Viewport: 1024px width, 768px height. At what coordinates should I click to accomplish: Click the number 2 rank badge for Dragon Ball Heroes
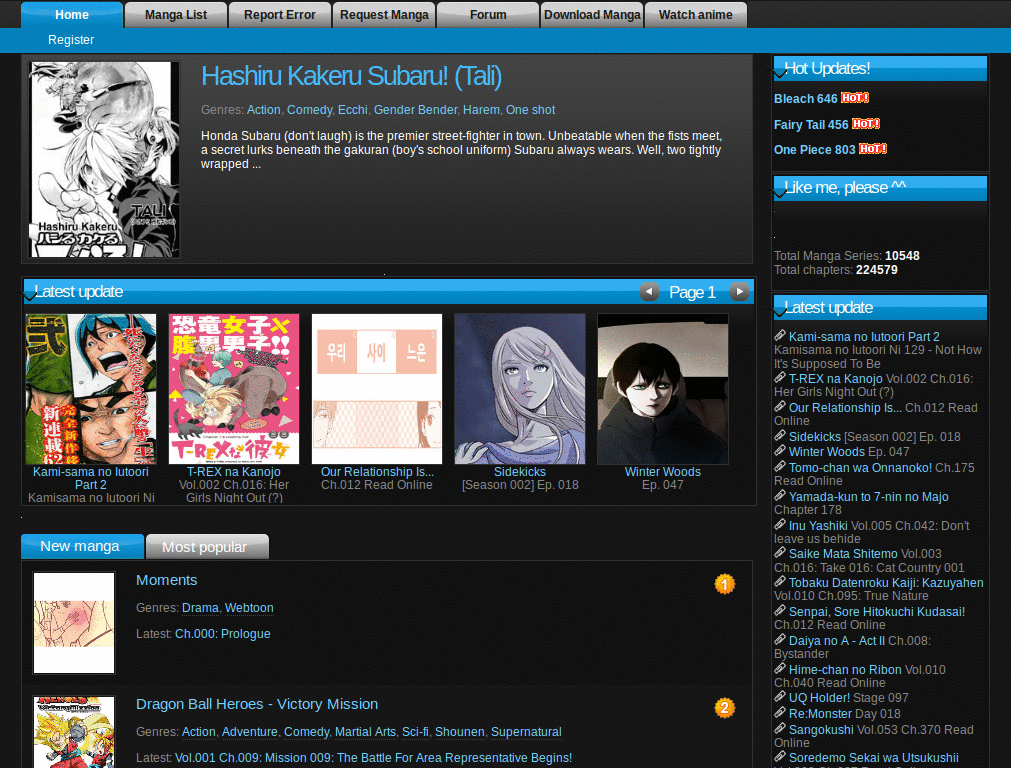click(x=725, y=708)
